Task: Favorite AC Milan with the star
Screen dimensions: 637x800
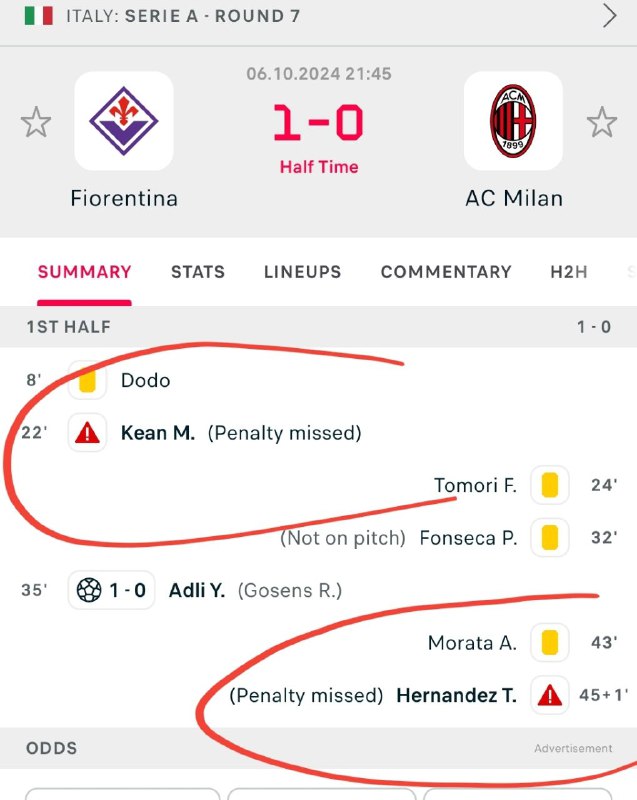Action: click(601, 123)
